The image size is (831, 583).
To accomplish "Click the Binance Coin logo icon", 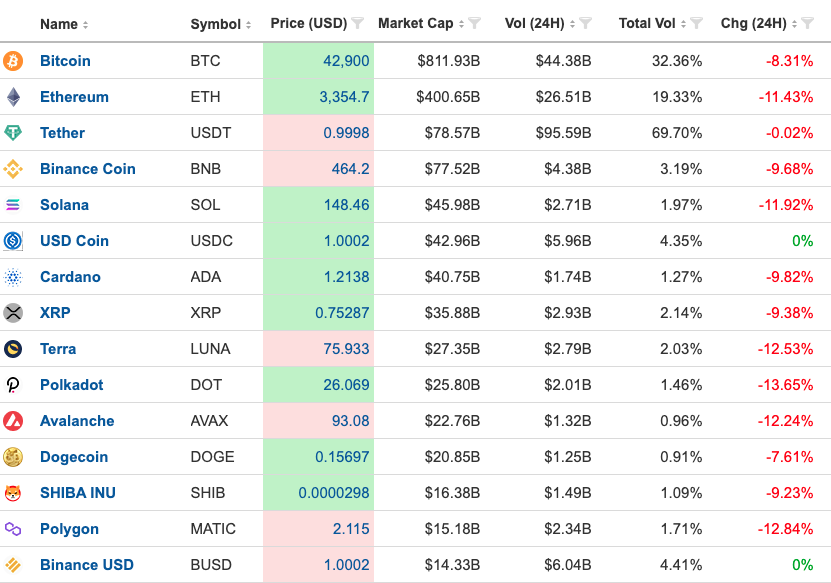I will (13, 169).
